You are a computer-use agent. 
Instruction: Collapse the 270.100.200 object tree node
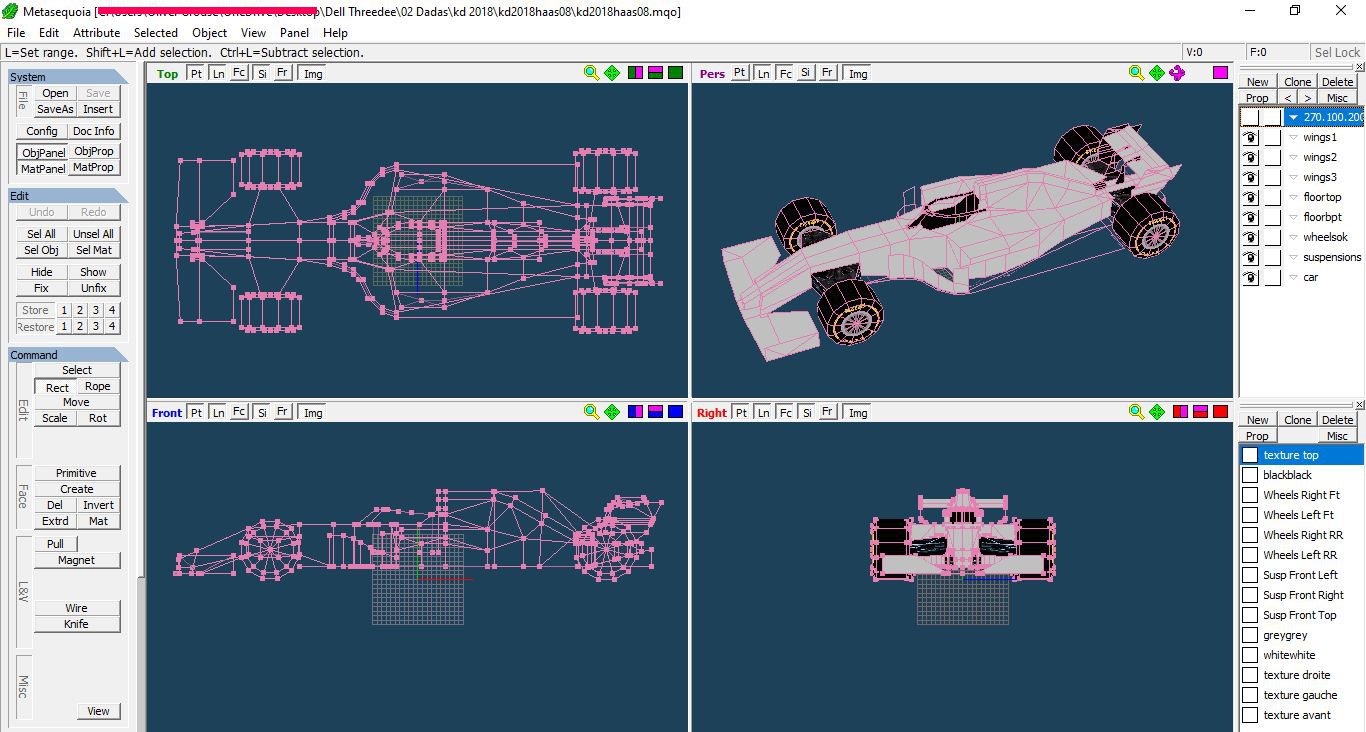click(x=1293, y=118)
